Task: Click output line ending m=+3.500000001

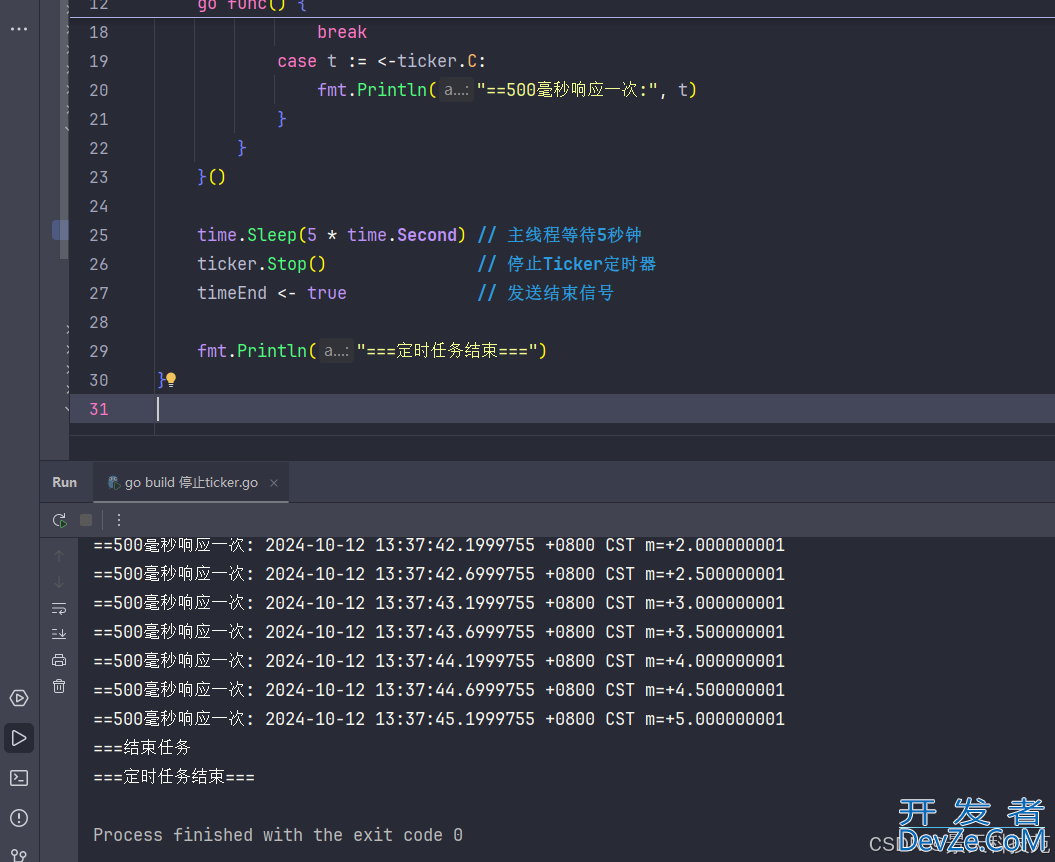Action: 439,632
